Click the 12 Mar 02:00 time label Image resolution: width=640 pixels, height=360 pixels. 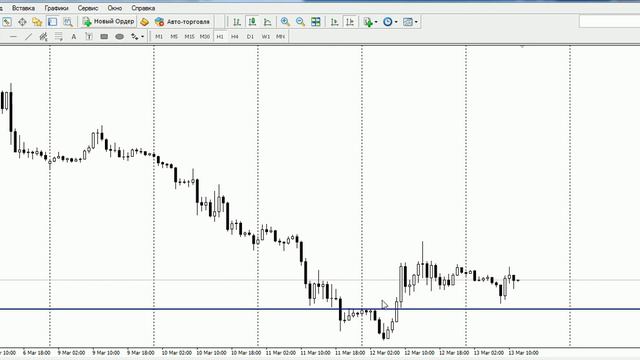pos(385,353)
